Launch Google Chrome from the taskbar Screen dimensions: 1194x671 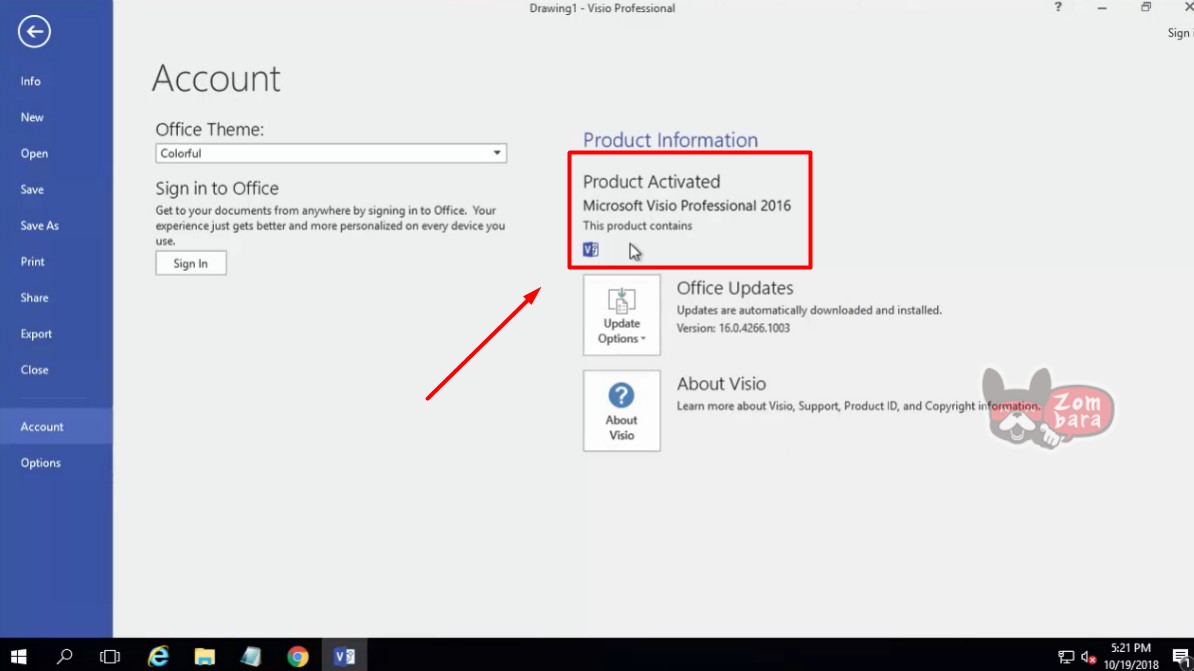tap(298, 656)
